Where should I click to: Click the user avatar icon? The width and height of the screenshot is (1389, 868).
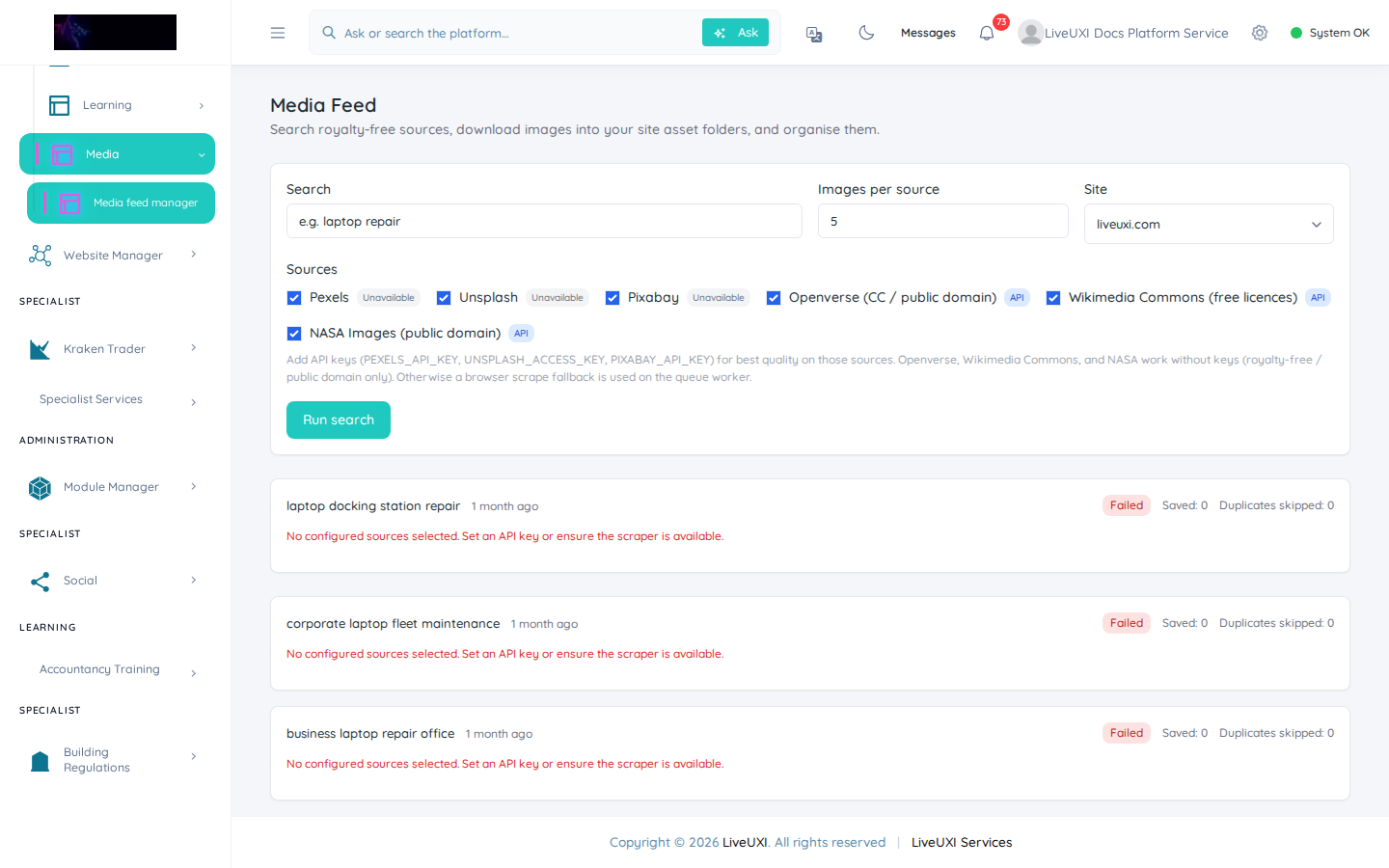1030,33
